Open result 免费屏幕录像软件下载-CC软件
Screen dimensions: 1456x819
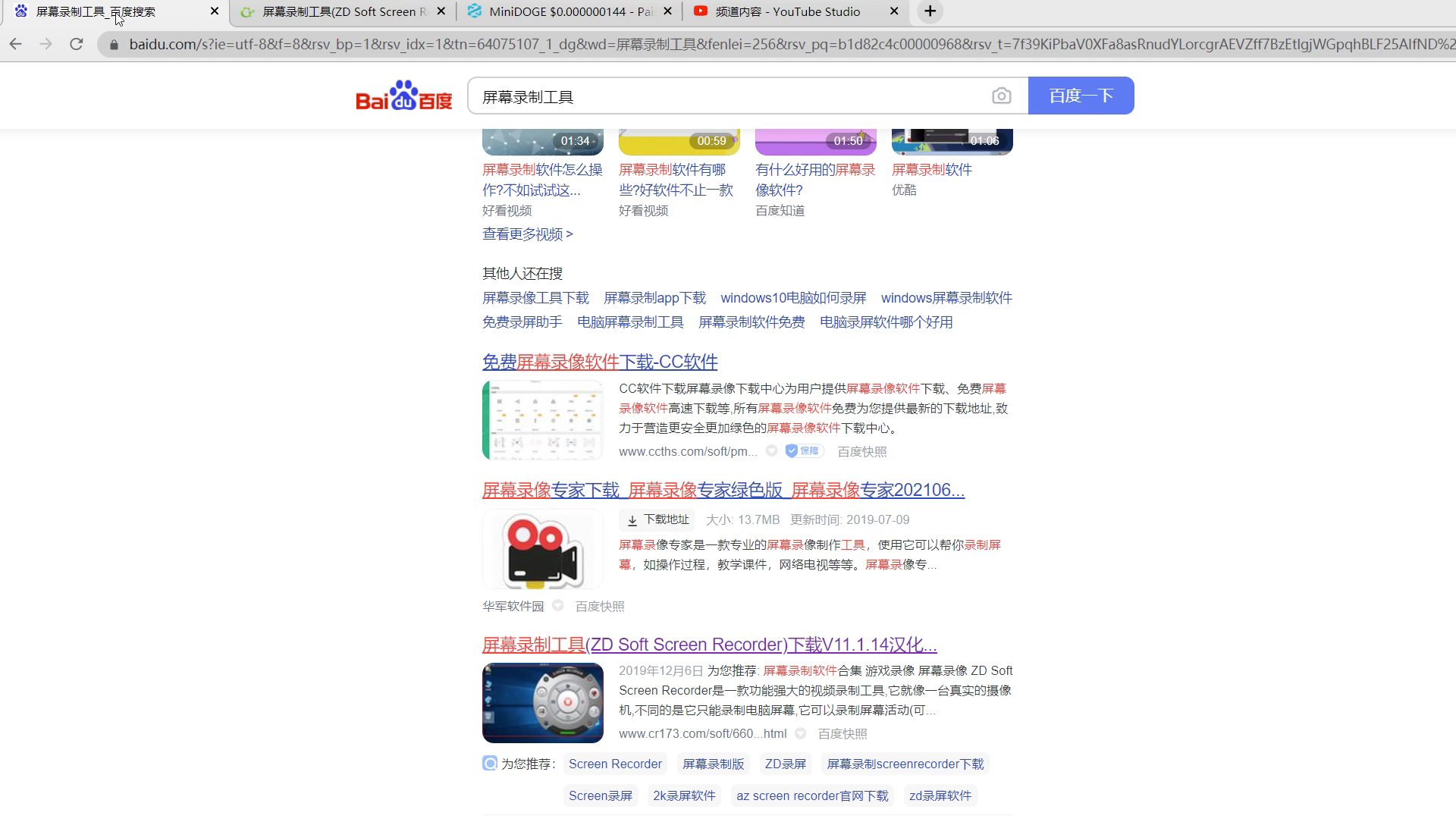[600, 362]
